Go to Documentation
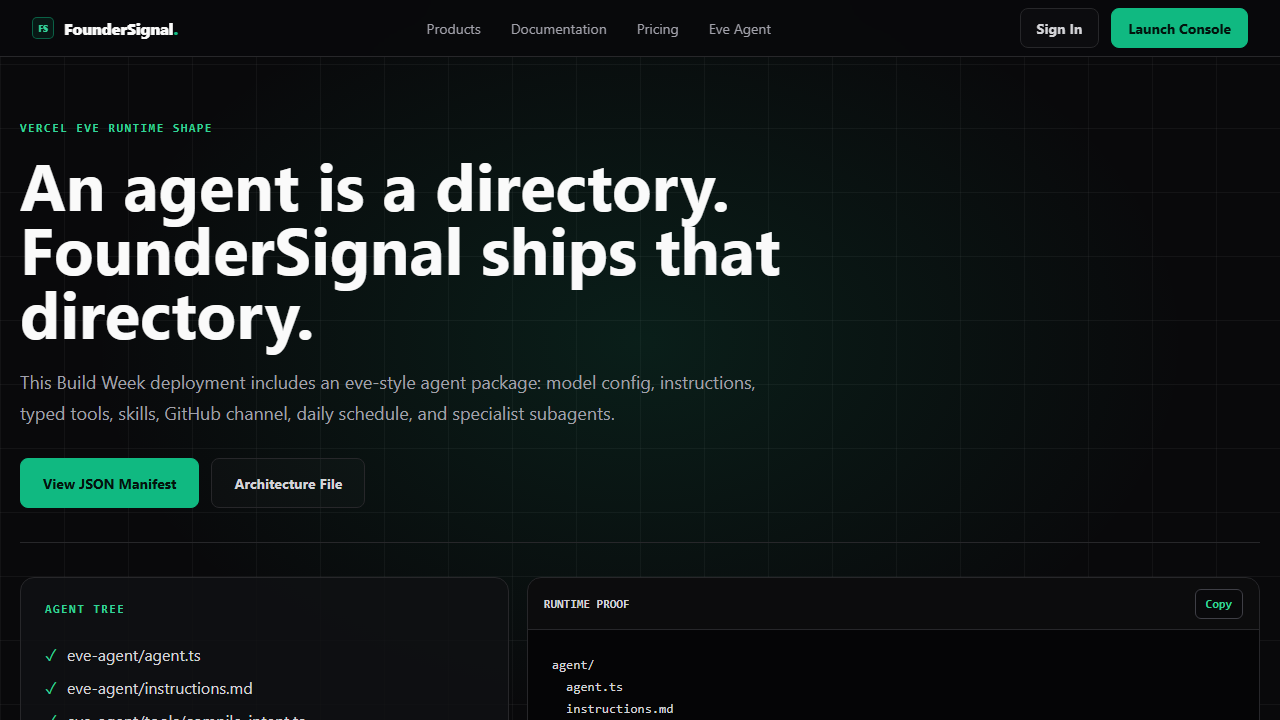 coord(558,29)
